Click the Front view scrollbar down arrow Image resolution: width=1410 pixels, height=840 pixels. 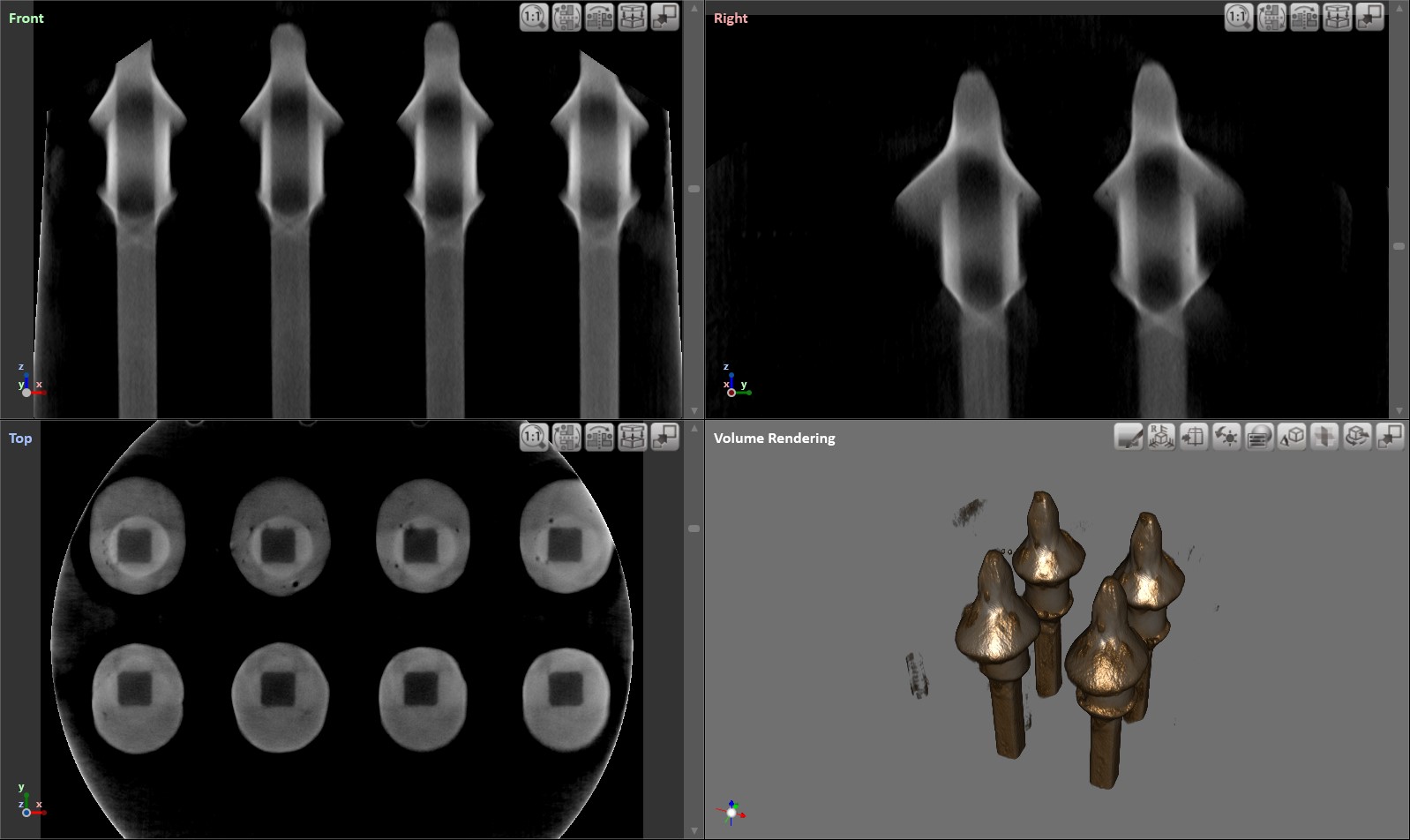pos(694,411)
